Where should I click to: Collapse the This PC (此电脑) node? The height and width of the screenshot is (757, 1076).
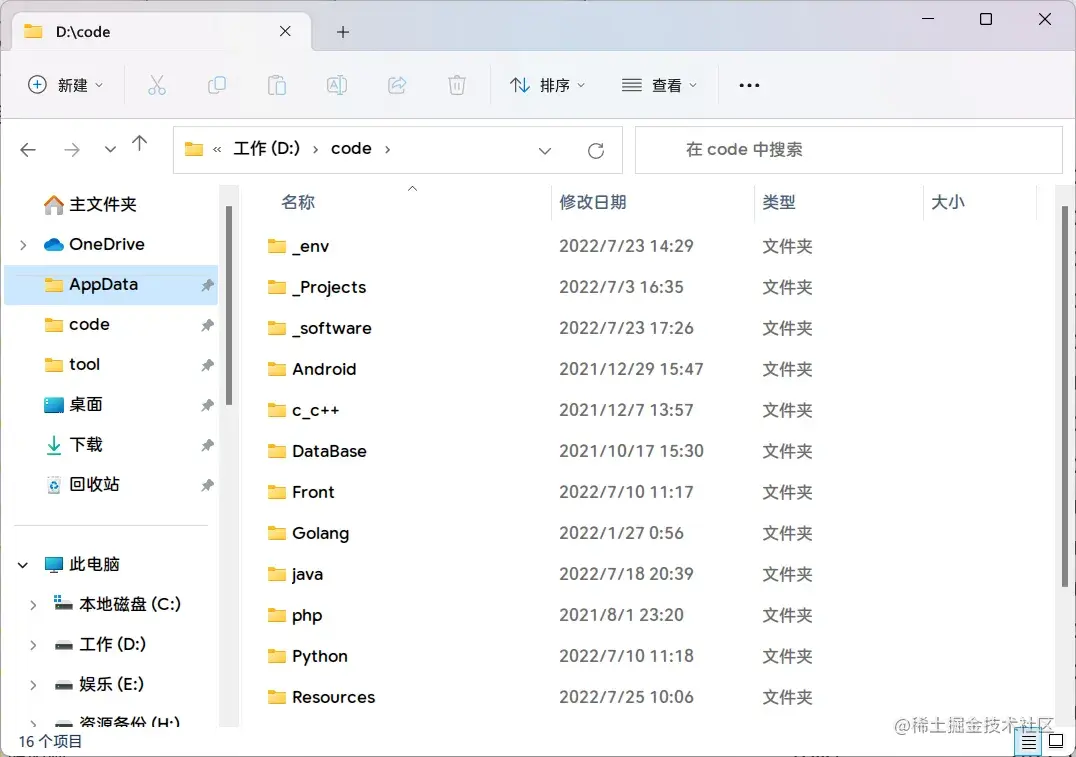[23, 565]
